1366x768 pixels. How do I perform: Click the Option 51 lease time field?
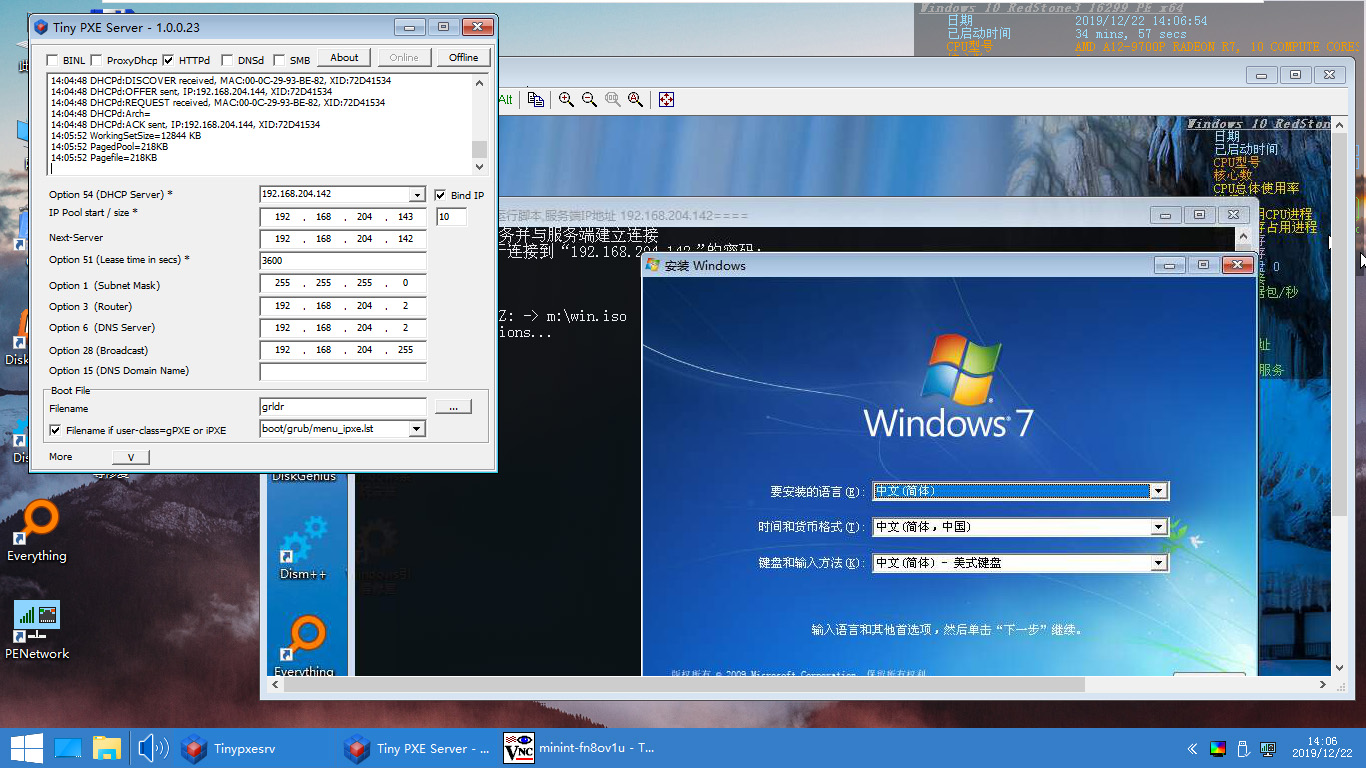(343, 260)
